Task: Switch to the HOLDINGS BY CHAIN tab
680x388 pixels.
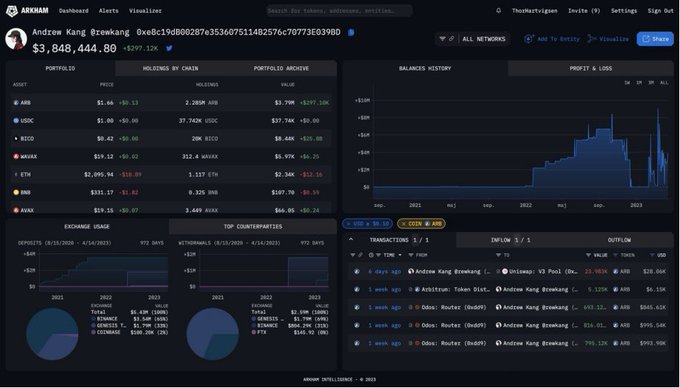Action: pos(170,68)
